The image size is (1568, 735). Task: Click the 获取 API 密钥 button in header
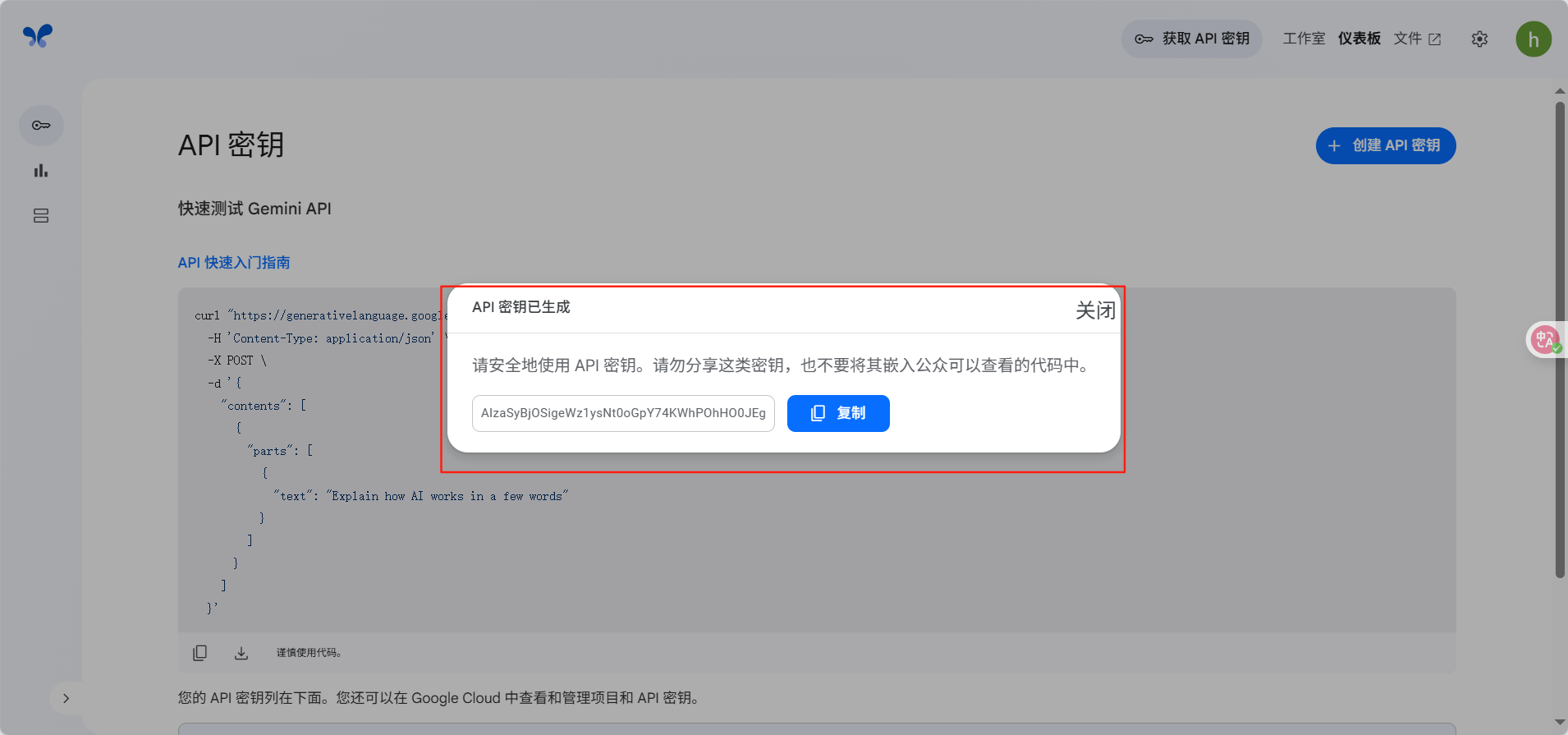point(1192,39)
